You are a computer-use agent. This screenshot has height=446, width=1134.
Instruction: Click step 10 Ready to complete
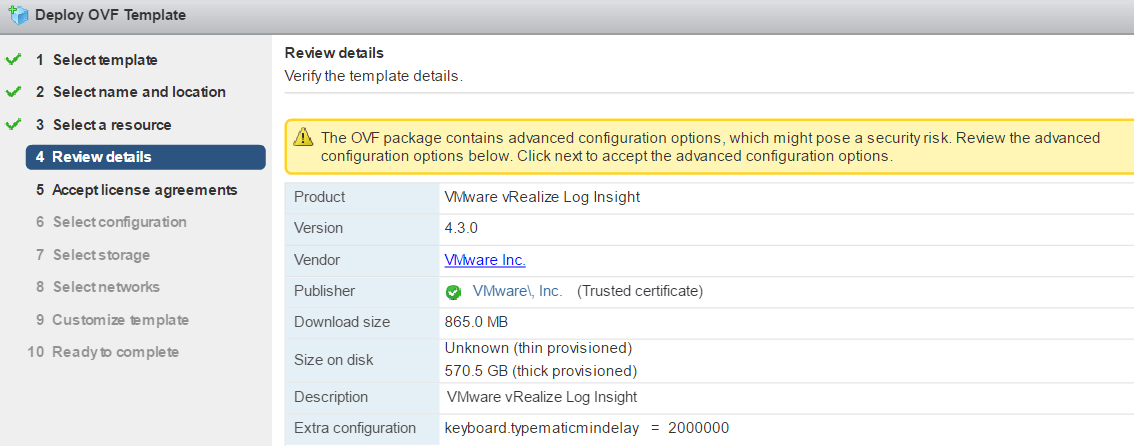click(103, 352)
